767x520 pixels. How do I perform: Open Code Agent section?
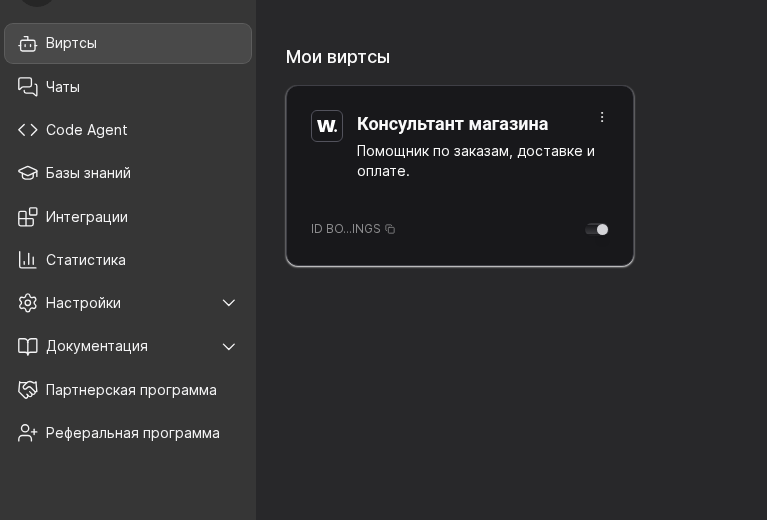pos(128,130)
